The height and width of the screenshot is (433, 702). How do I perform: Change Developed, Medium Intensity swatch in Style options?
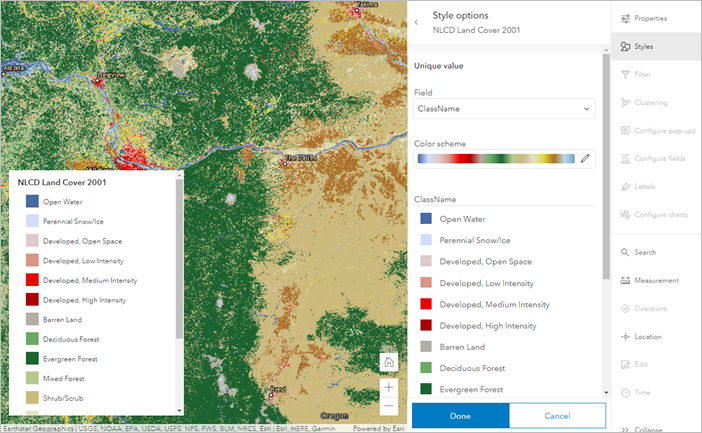click(426, 304)
